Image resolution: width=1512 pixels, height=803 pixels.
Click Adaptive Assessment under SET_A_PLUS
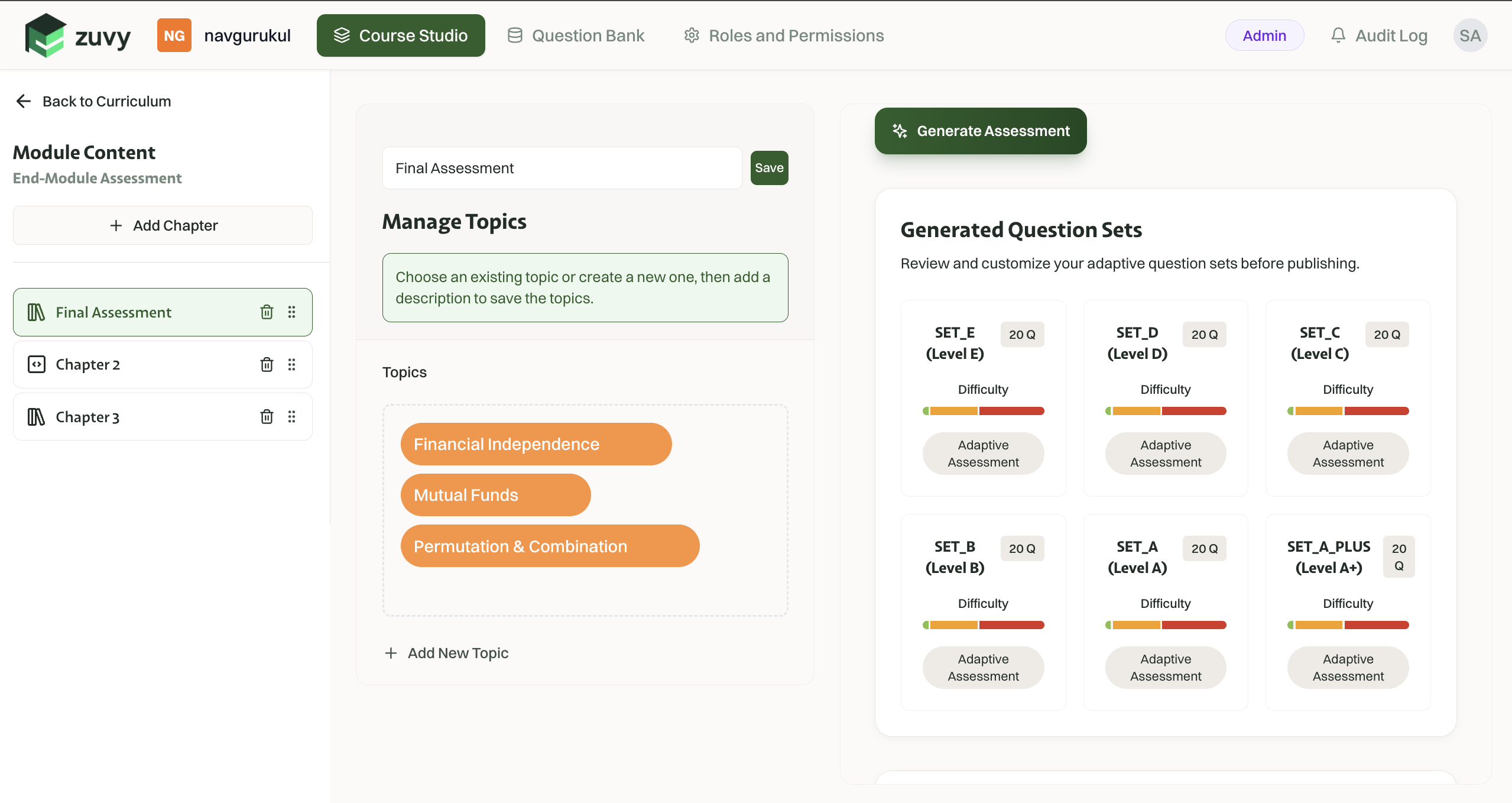1348,668
